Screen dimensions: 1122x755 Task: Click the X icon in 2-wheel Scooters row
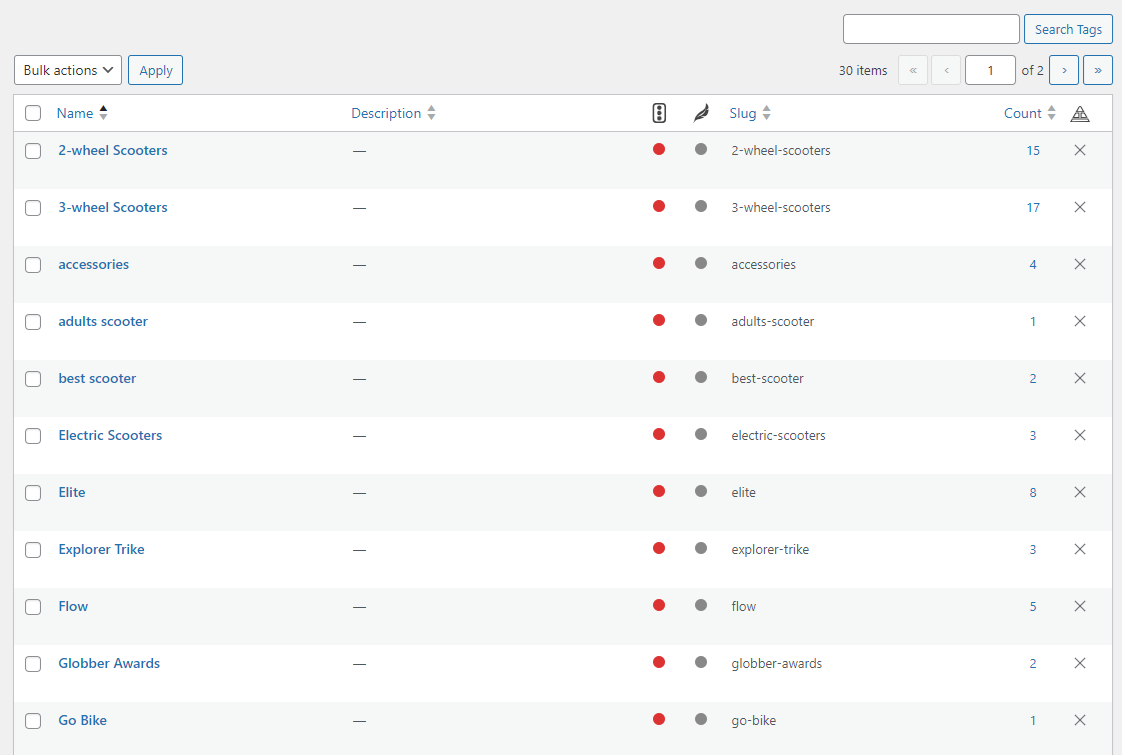pos(1080,150)
